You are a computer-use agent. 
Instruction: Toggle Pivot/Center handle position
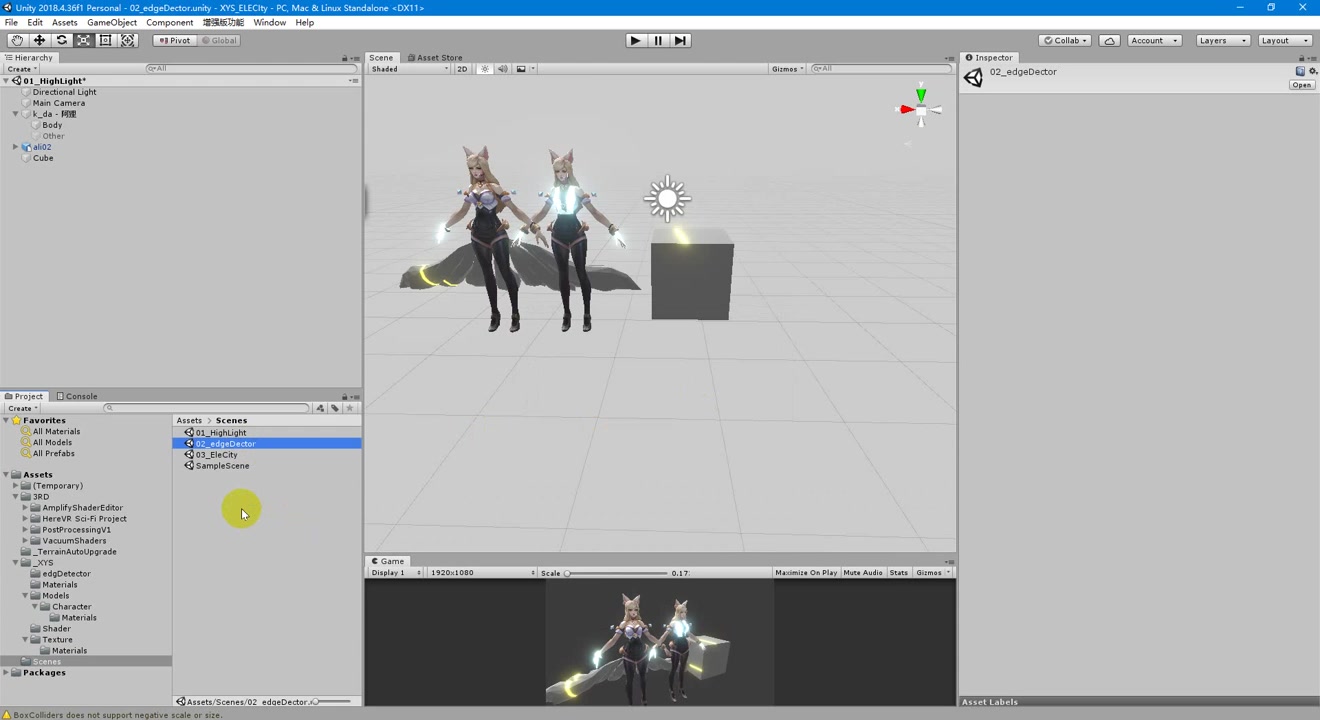point(175,40)
